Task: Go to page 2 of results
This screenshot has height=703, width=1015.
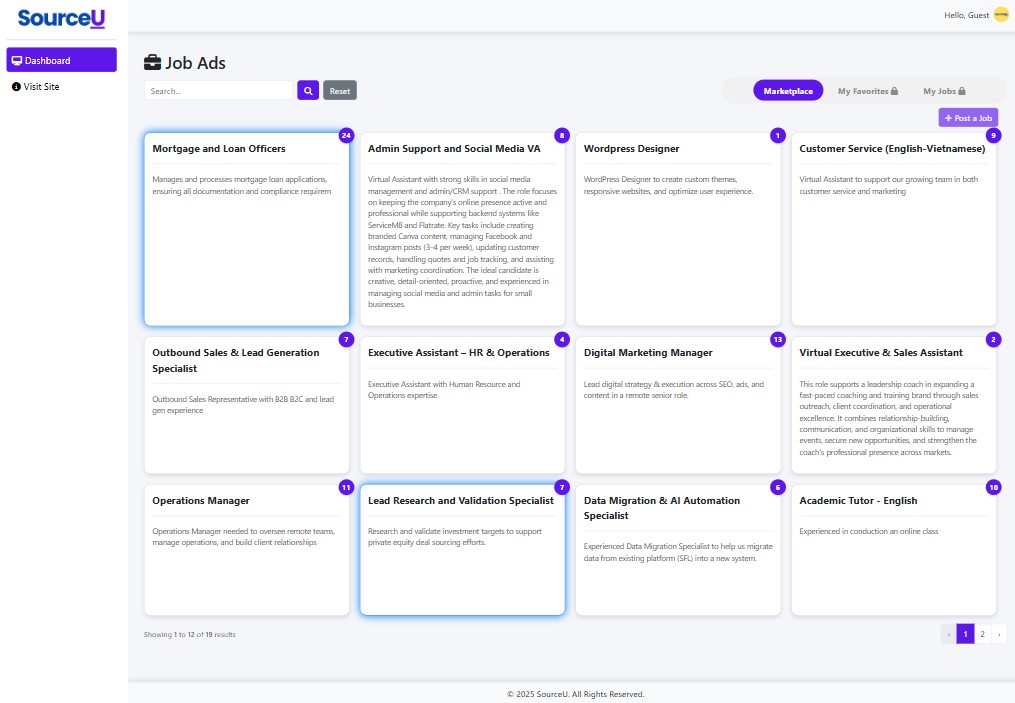Action: [982, 634]
